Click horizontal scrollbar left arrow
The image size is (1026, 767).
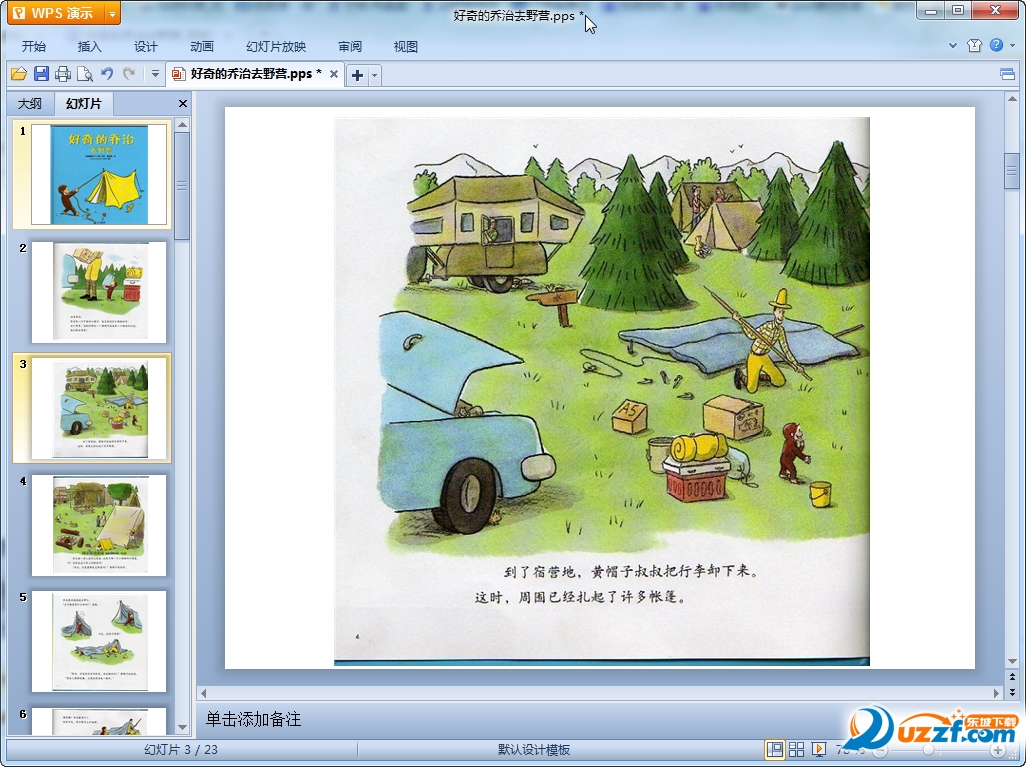pos(203,692)
